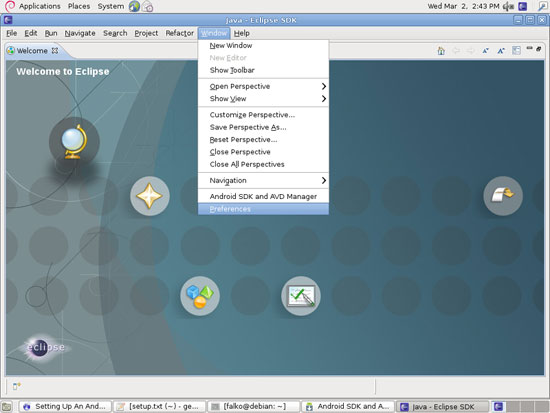The image size is (550, 413).
Task: Choose Save Perspective As... entry
Action: (x=263, y=127)
